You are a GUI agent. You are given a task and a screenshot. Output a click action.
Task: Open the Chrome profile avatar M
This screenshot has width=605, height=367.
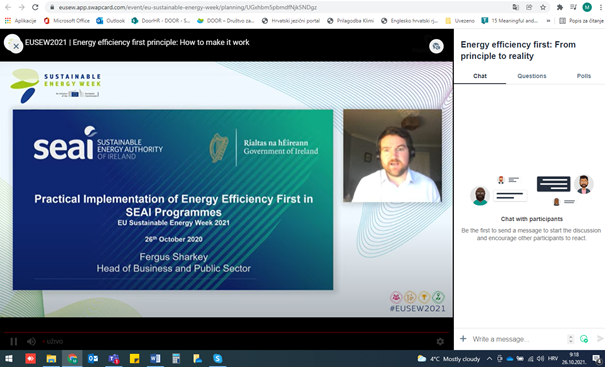click(x=587, y=7)
